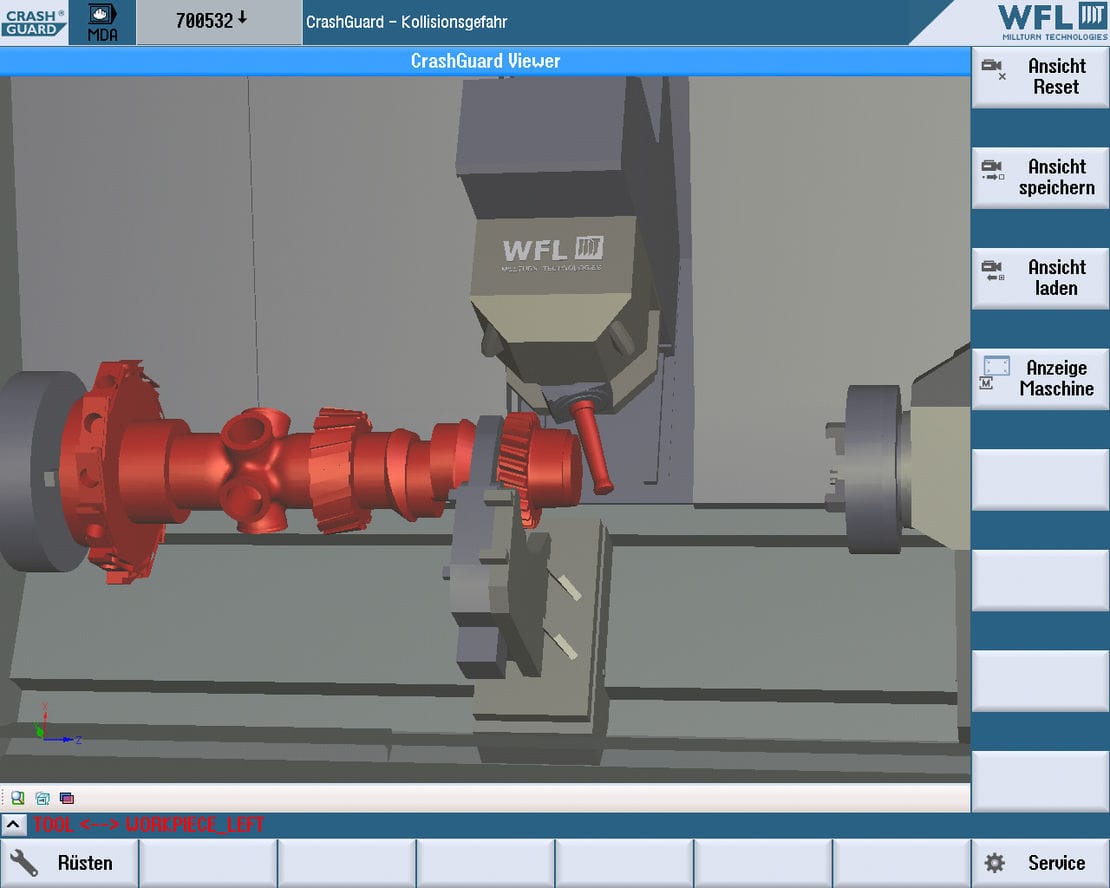Image resolution: width=1110 pixels, height=888 pixels.
Task: Collapse the collision warning with the chevron
Action: [x=12, y=824]
